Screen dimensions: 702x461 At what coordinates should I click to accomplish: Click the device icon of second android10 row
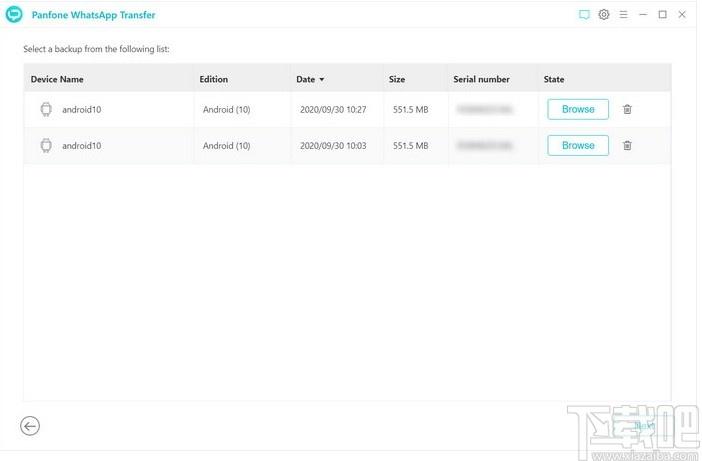pos(46,145)
